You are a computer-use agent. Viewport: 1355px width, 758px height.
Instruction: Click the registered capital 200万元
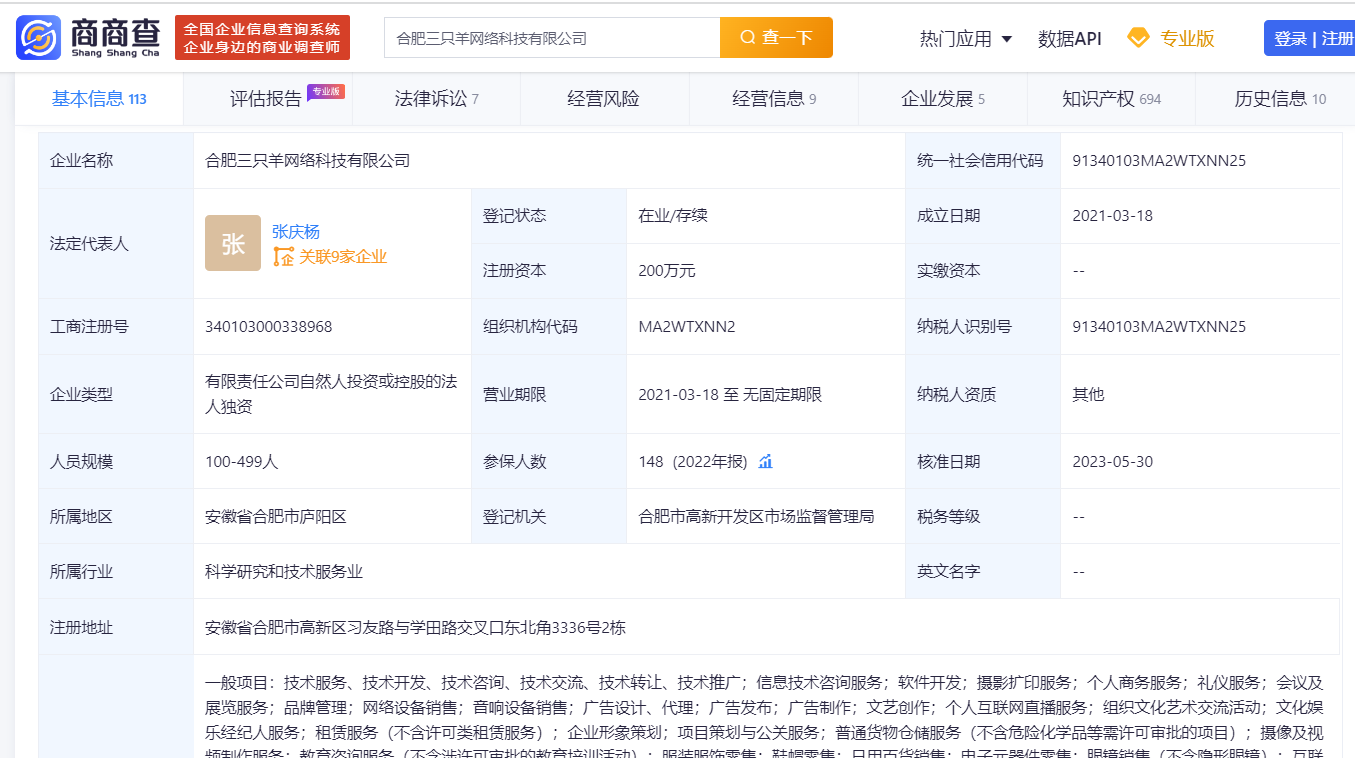[666, 270]
